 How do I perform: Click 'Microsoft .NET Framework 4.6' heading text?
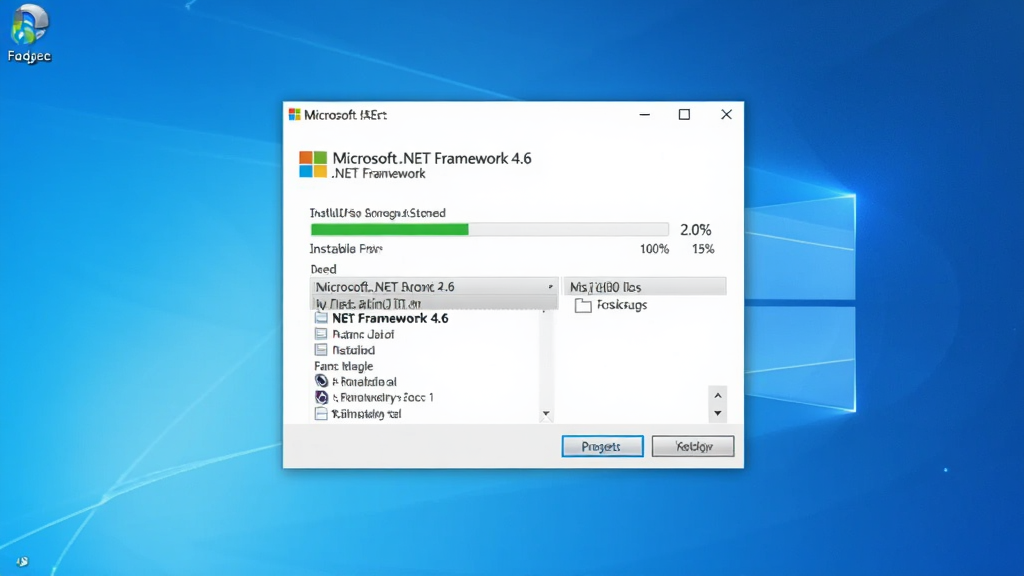tap(432, 158)
